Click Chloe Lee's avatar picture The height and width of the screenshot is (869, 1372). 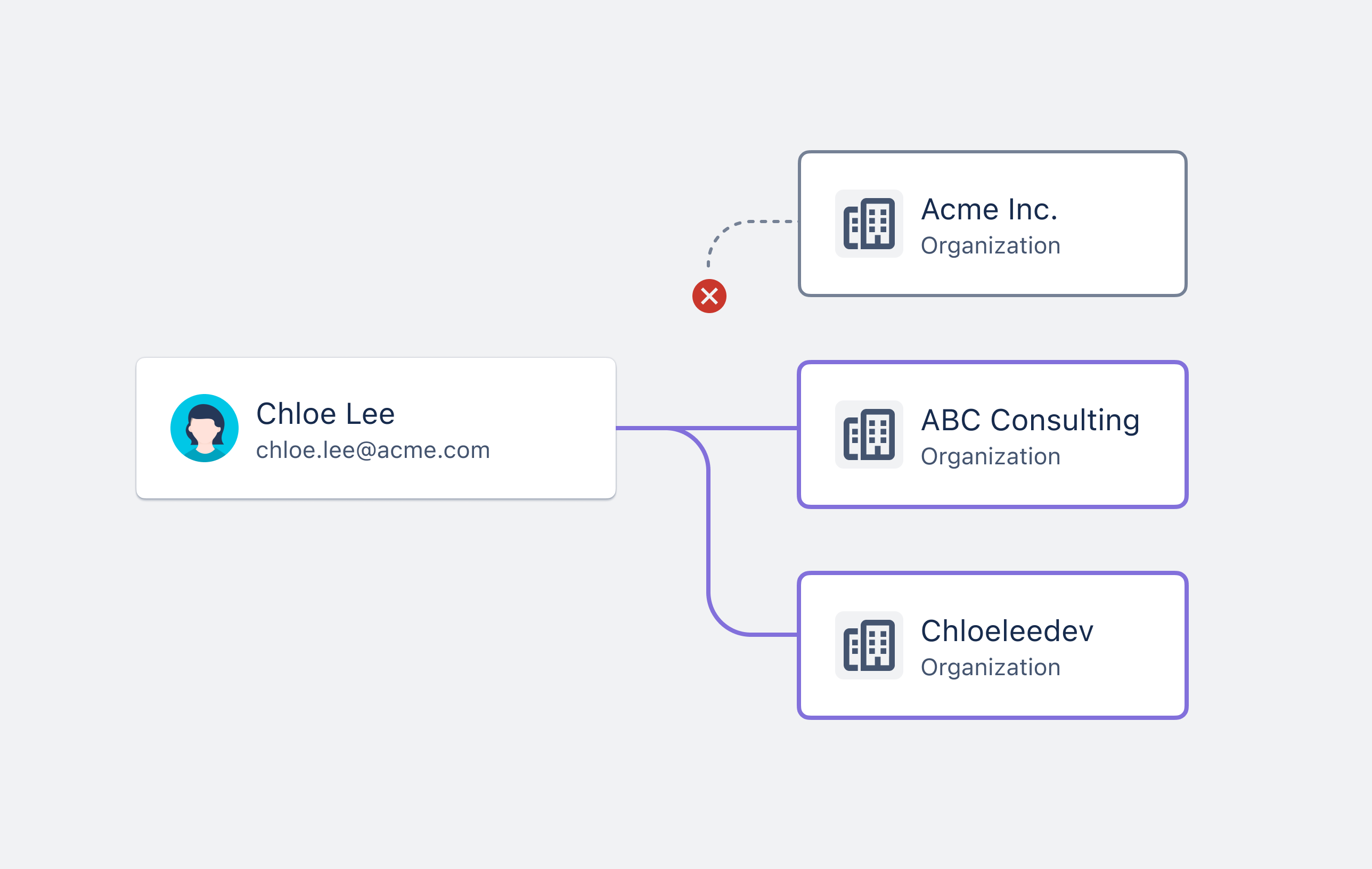205,428
